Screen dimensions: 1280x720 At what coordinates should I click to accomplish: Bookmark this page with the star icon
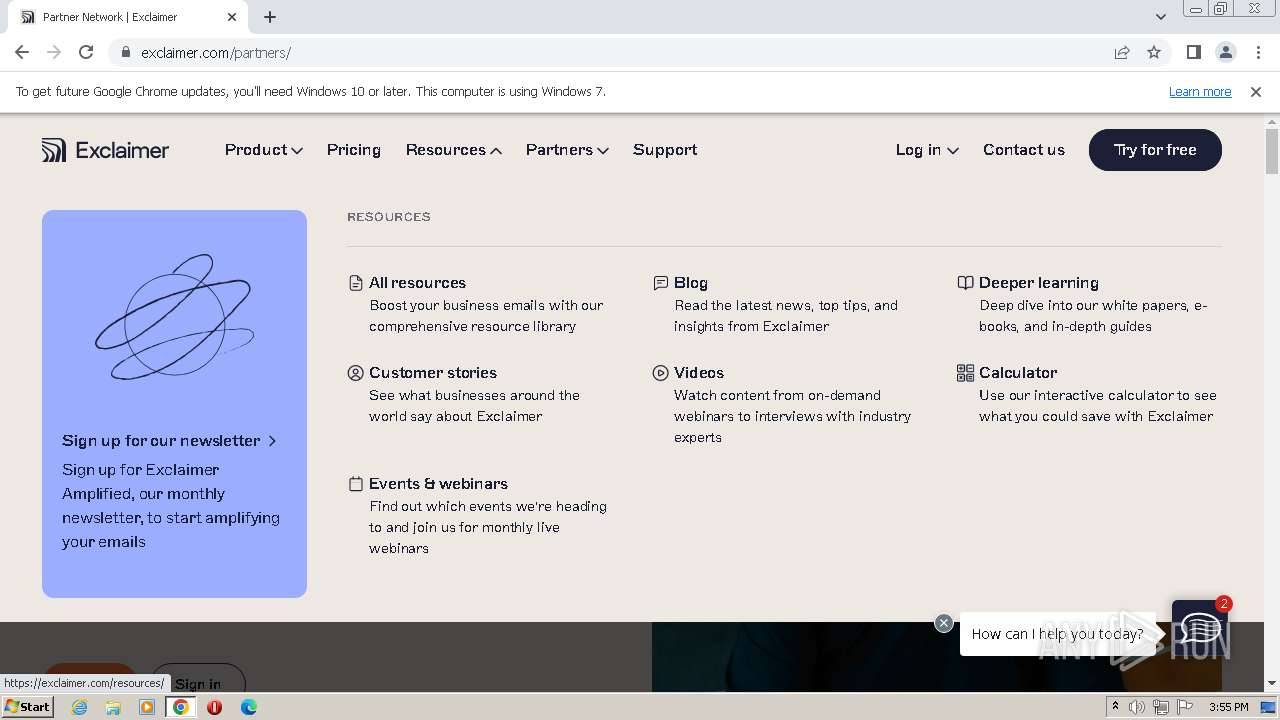(x=1154, y=52)
